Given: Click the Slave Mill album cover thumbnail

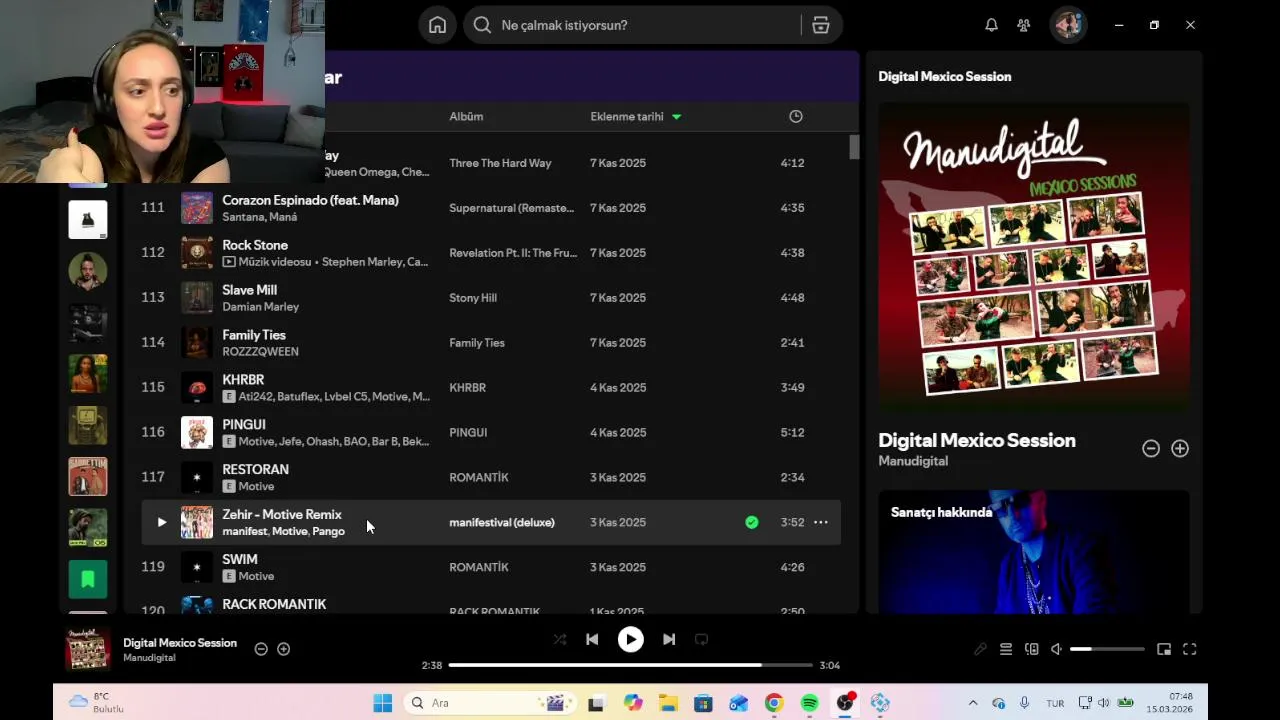Looking at the screenshot, I should [196, 297].
